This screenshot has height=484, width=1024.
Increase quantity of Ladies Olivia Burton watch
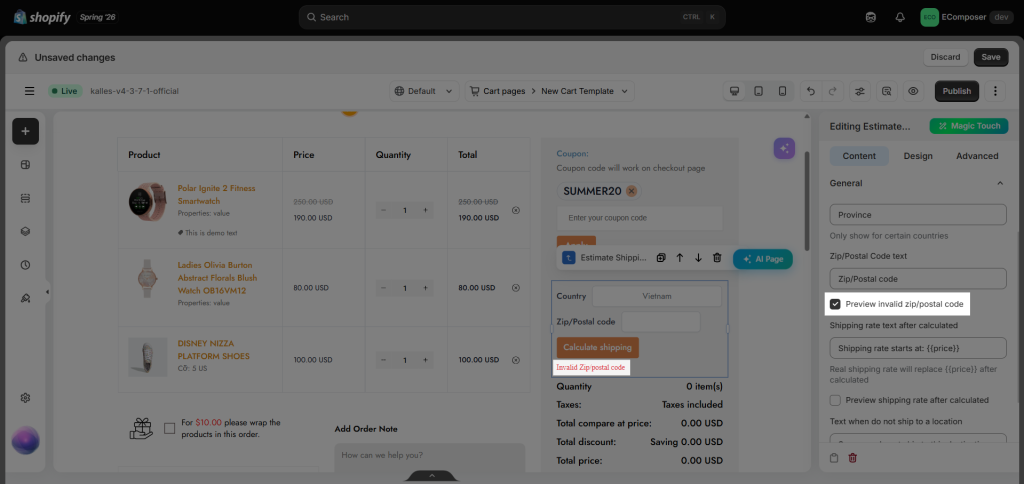[425, 287]
